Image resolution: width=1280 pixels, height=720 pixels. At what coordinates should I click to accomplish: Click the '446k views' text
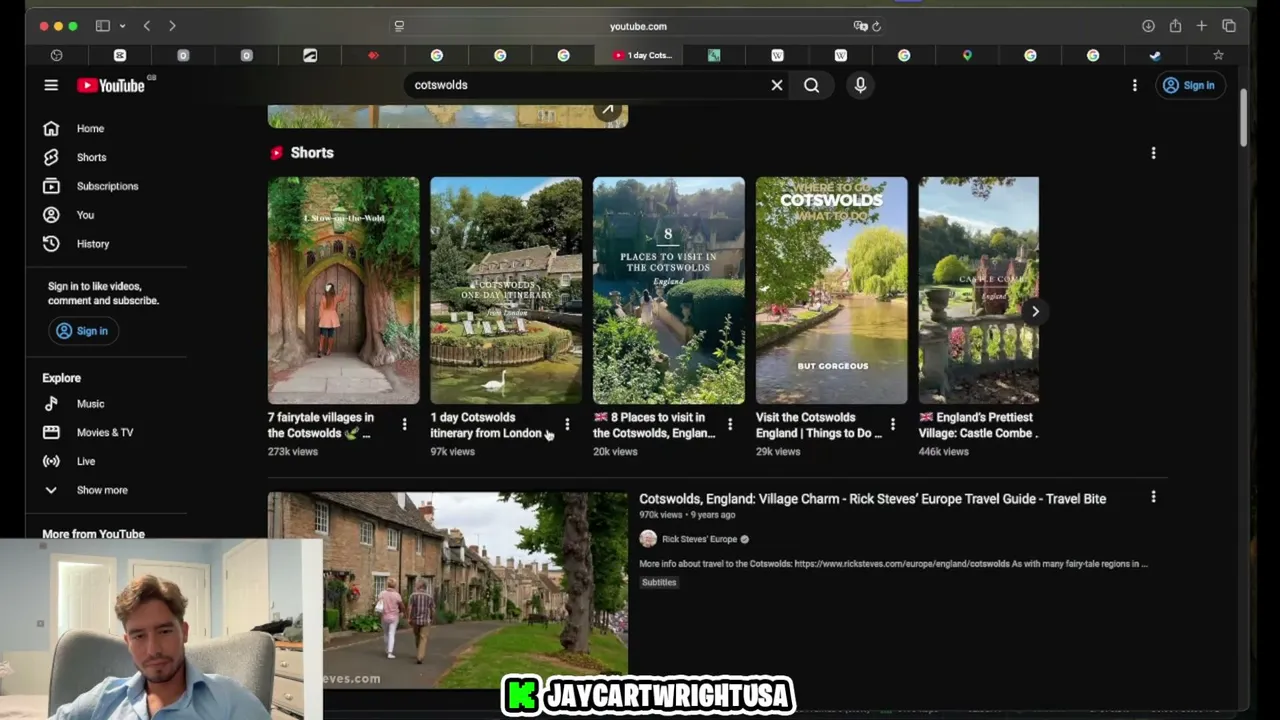click(x=944, y=452)
